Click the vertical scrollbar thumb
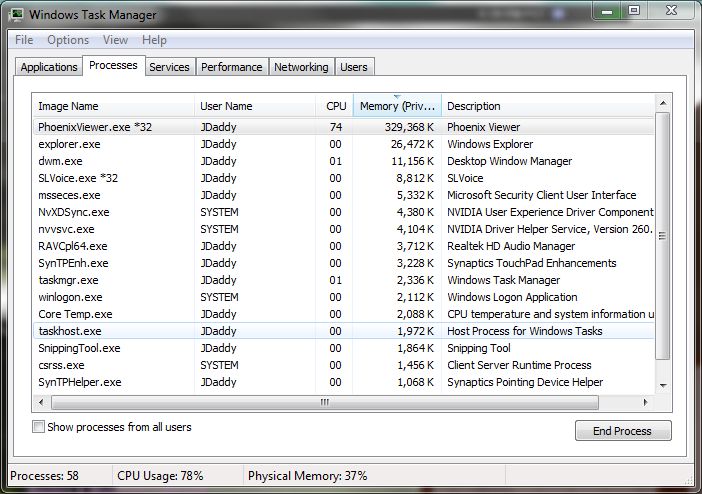The width and height of the screenshot is (702, 494). [x=663, y=236]
